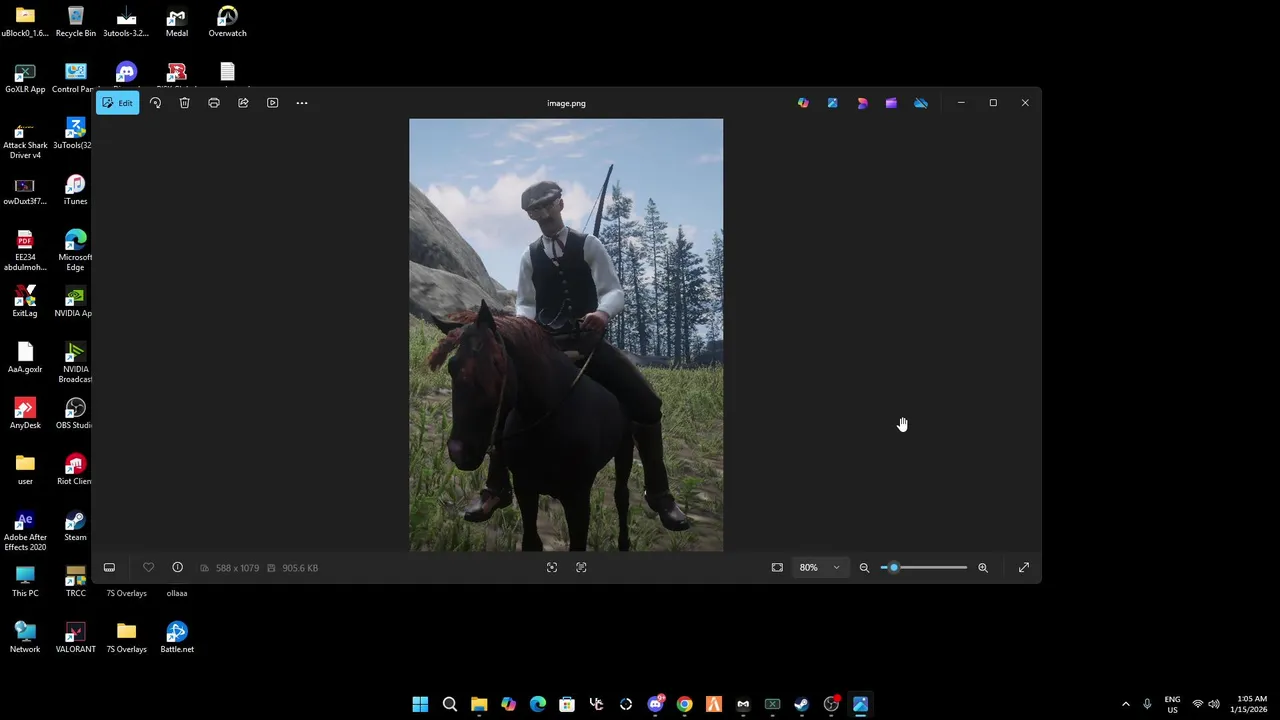
Task: Open the 80% zoom level dropdown
Action: click(x=819, y=568)
